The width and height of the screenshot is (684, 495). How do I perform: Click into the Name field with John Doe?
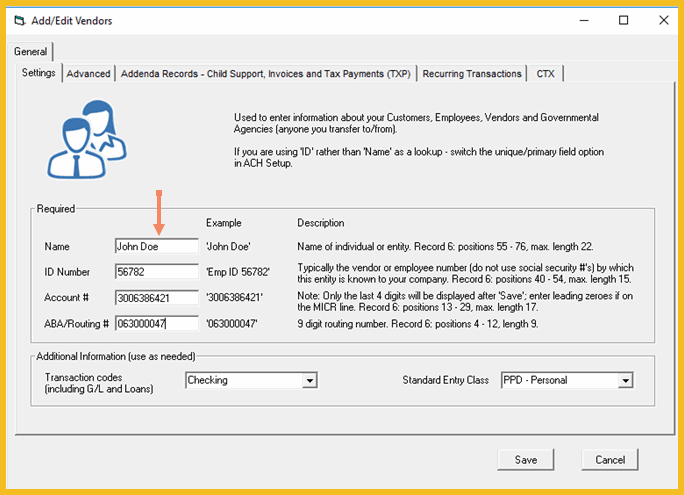157,246
